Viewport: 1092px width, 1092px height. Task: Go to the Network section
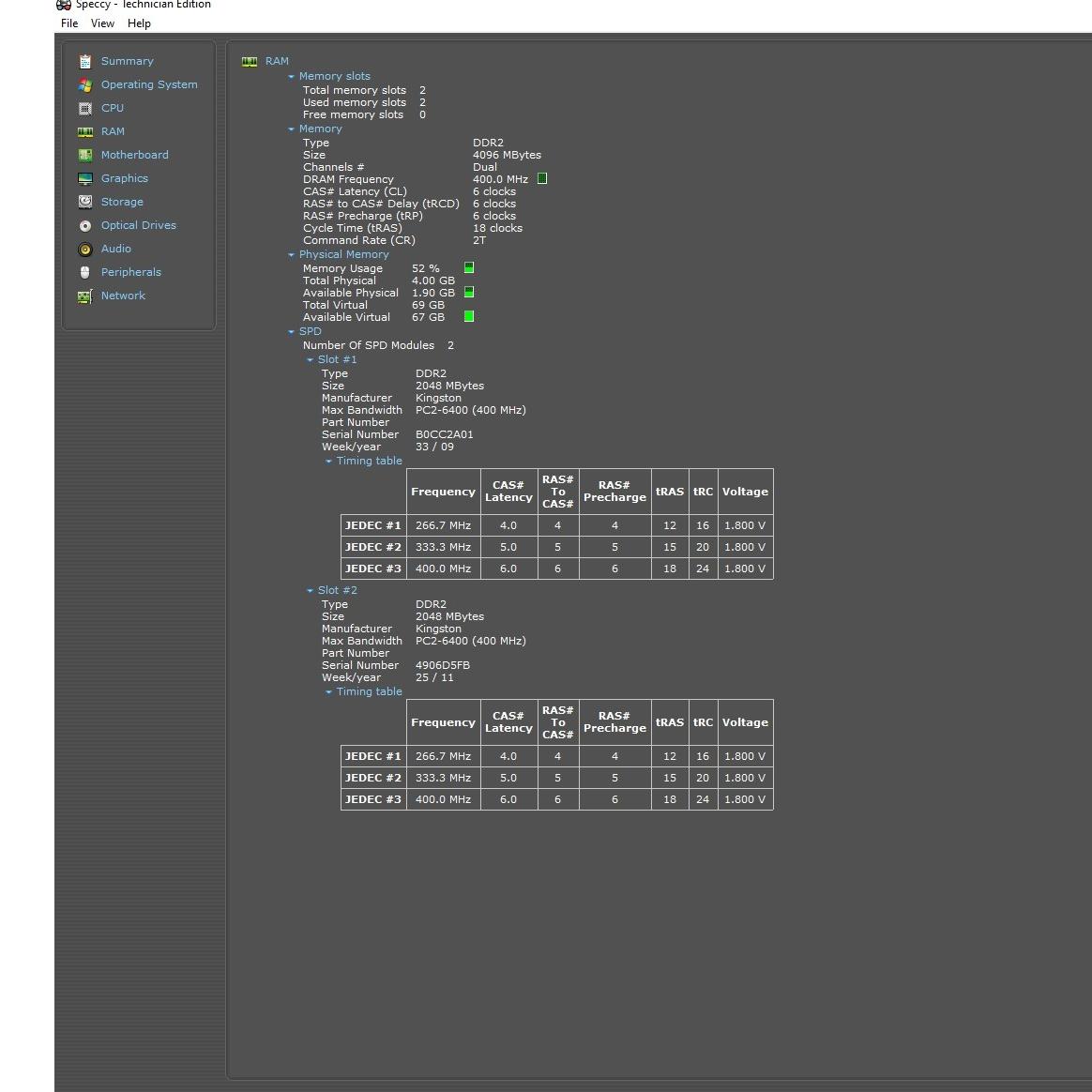click(123, 296)
